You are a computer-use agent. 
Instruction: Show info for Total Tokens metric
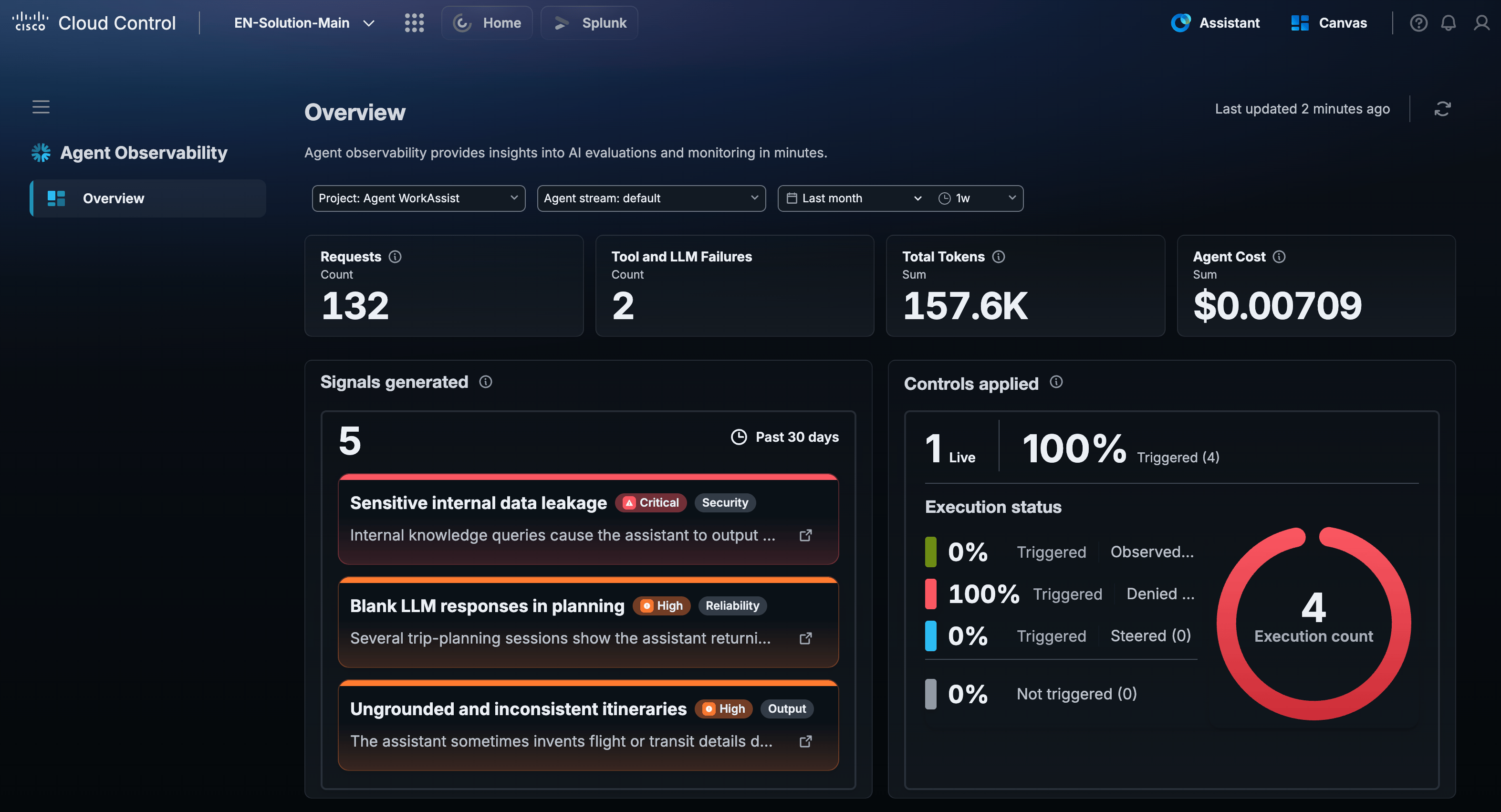point(999,256)
